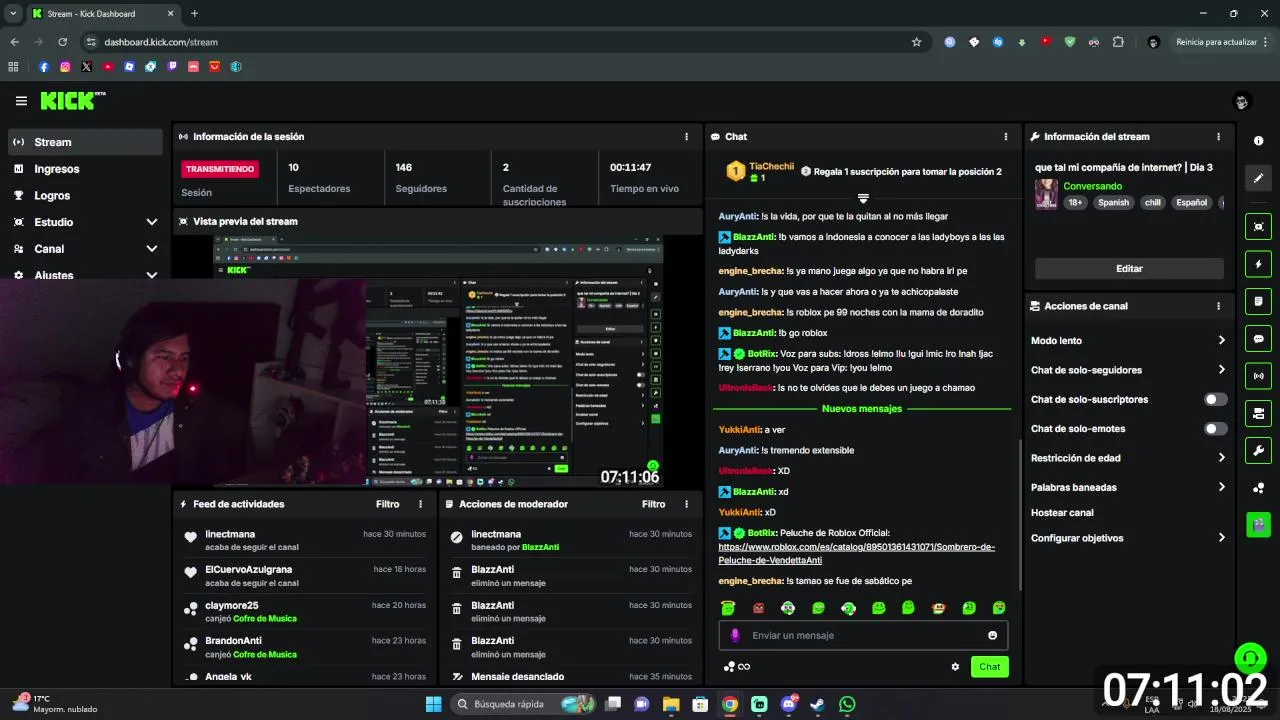Select the red angry emote
Viewport: 1280px width, 720px height.
(758, 608)
